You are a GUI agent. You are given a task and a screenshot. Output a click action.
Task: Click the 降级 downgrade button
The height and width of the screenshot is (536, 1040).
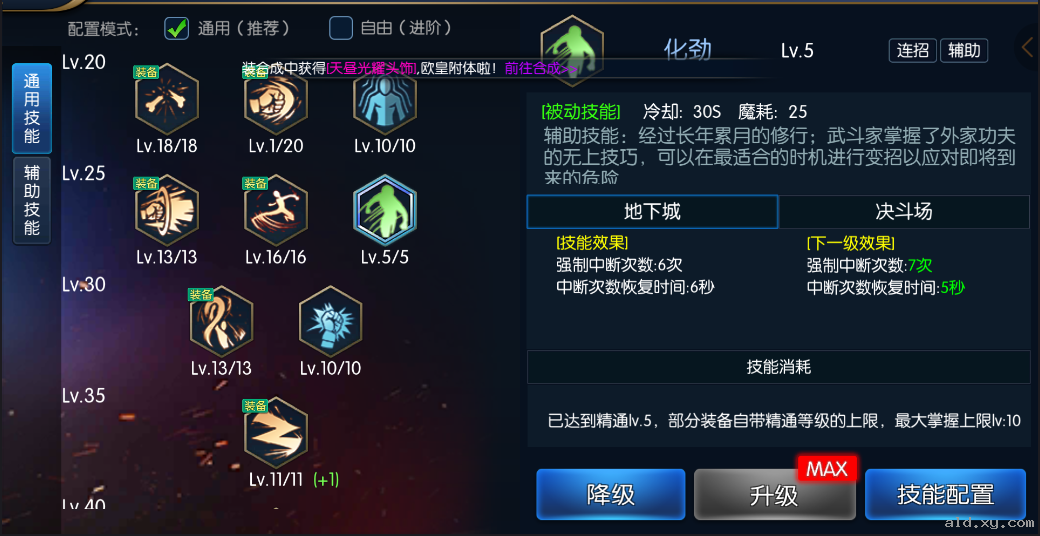click(611, 494)
